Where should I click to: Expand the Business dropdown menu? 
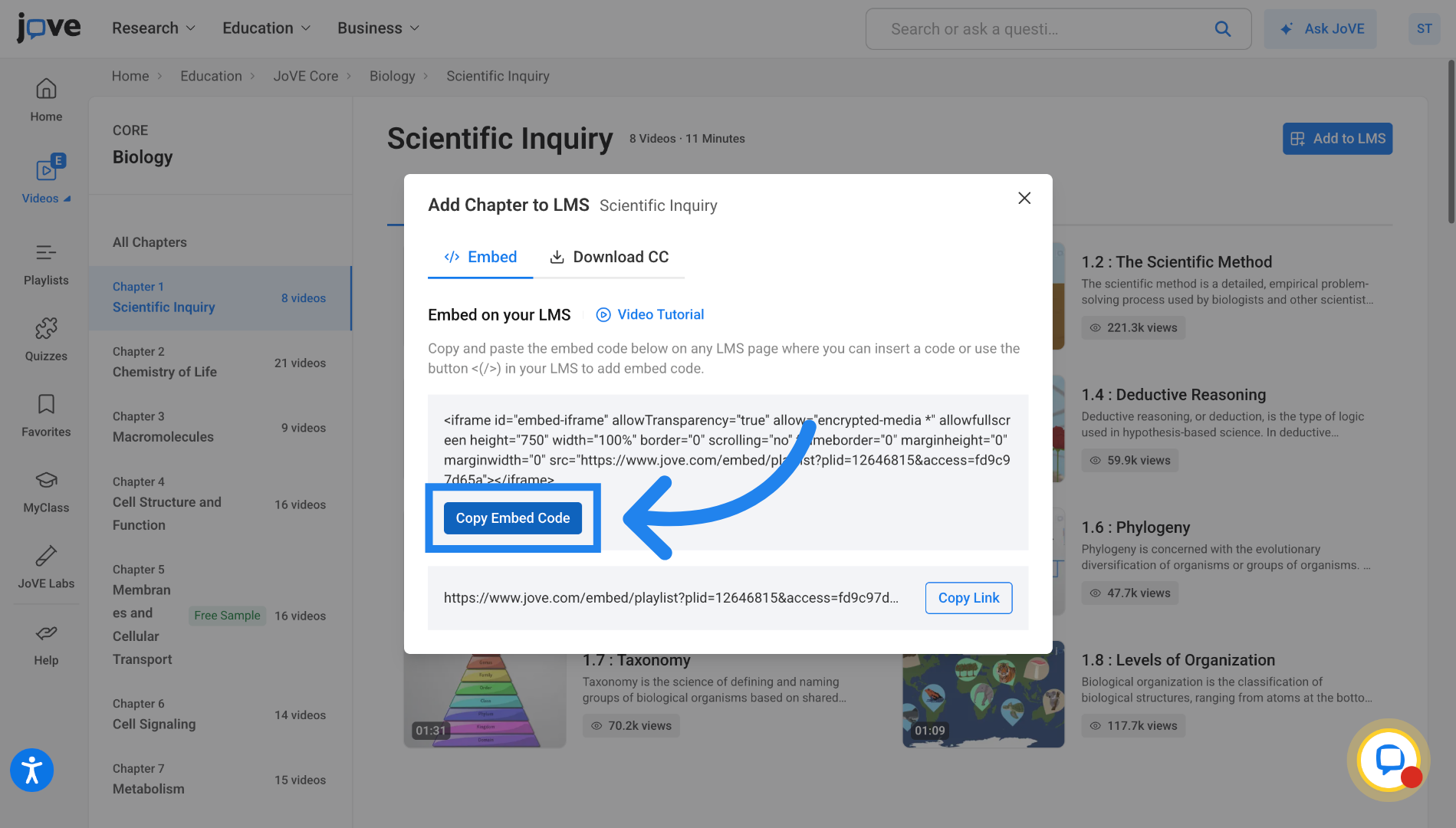click(379, 28)
